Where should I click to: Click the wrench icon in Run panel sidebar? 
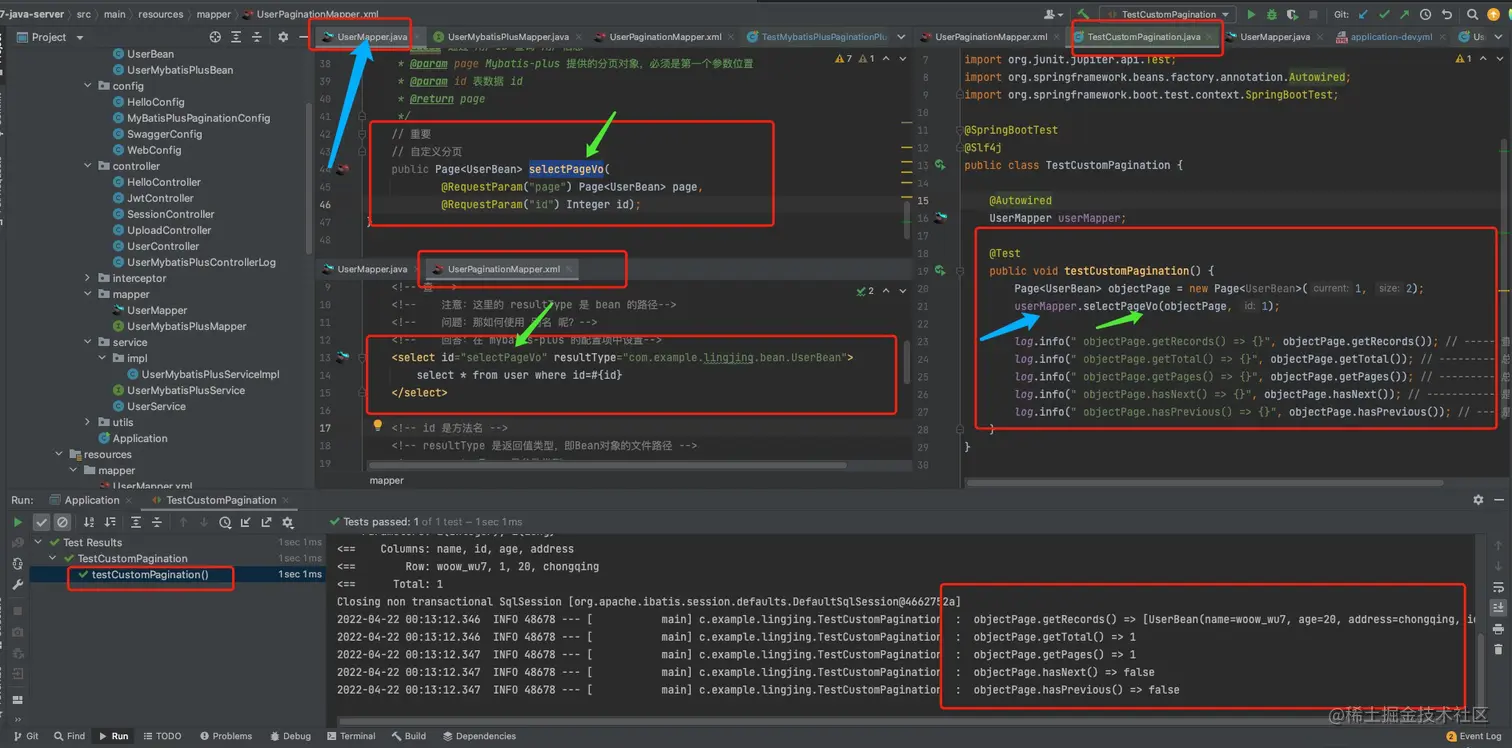pyautogui.click(x=17, y=584)
